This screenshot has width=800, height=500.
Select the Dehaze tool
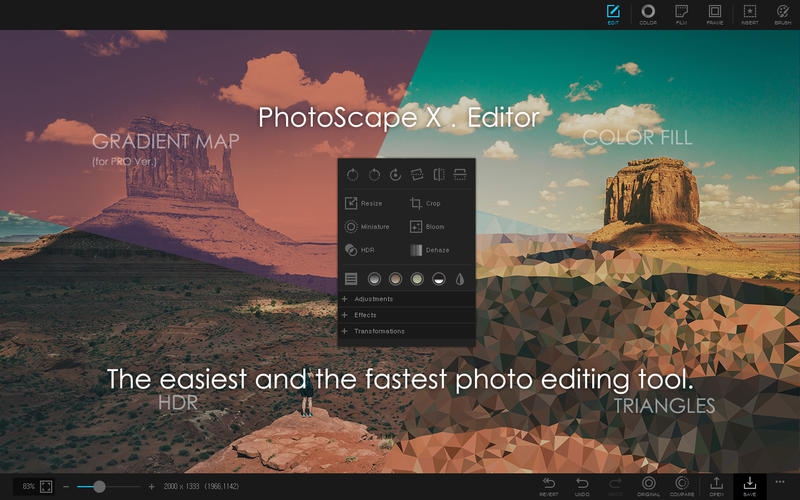(x=430, y=250)
